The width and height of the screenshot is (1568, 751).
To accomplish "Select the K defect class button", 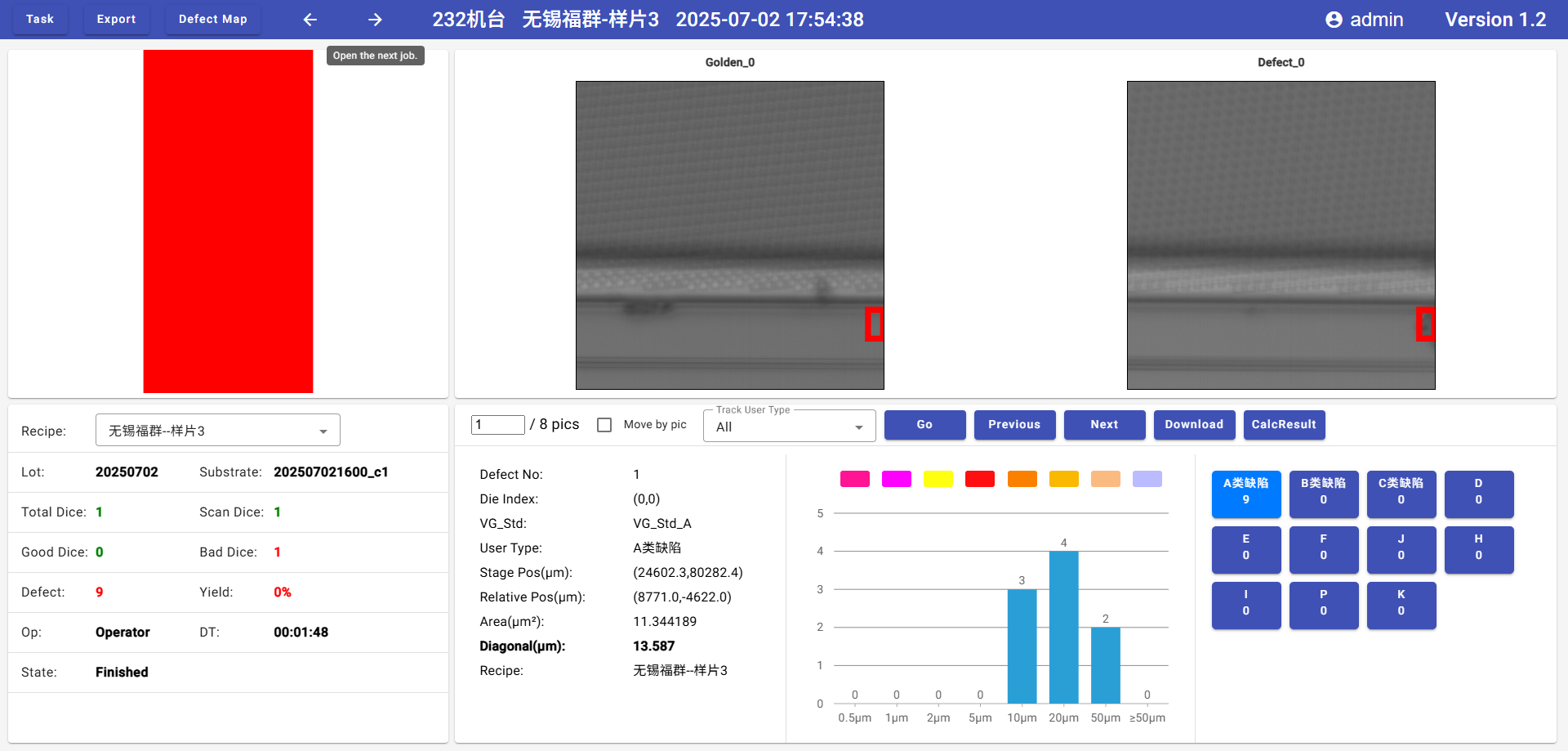I will point(1401,605).
